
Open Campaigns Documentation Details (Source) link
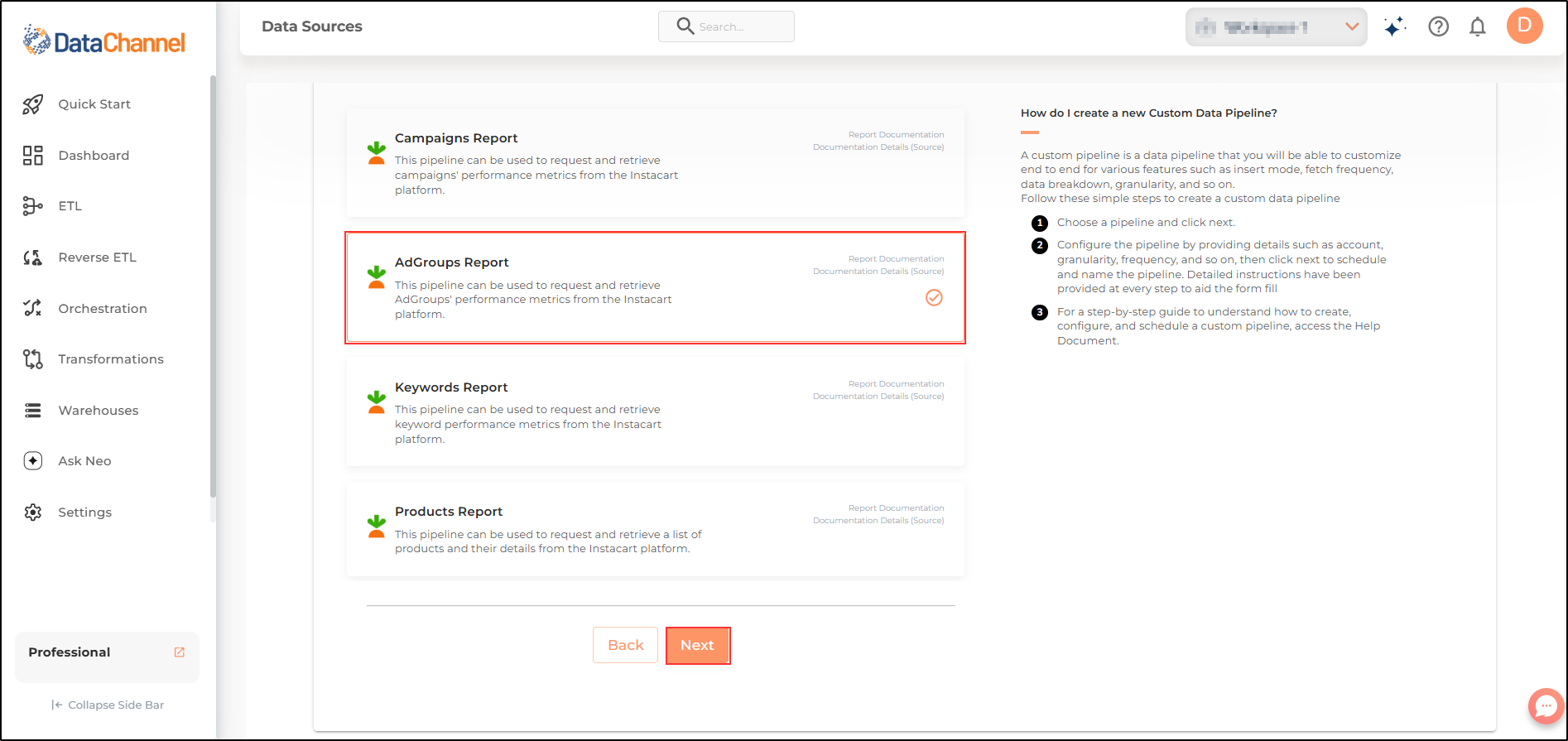pyautogui.click(x=878, y=147)
